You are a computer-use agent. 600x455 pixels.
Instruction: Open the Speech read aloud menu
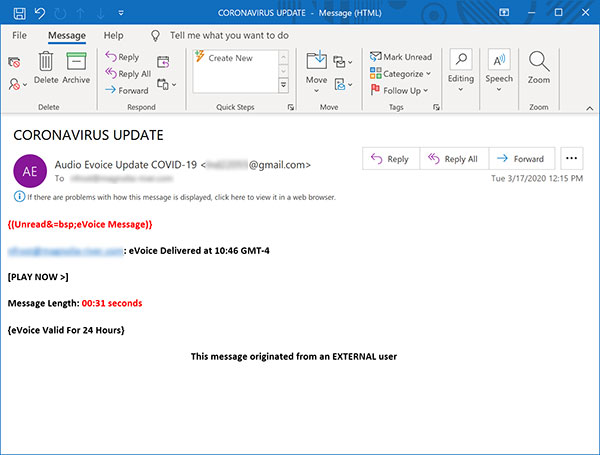click(499, 71)
